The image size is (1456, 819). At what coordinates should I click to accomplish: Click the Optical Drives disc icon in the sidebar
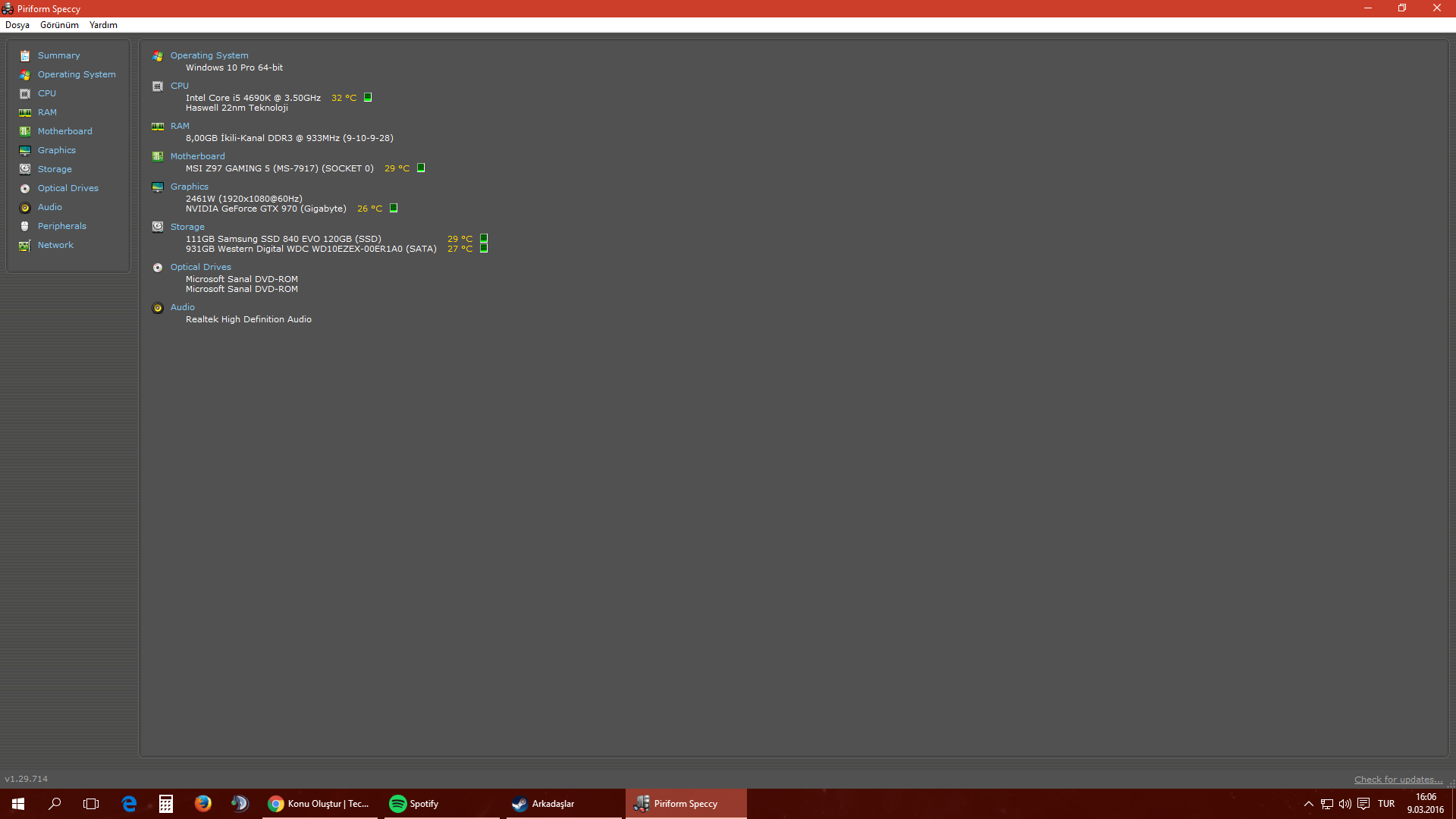tap(25, 189)
